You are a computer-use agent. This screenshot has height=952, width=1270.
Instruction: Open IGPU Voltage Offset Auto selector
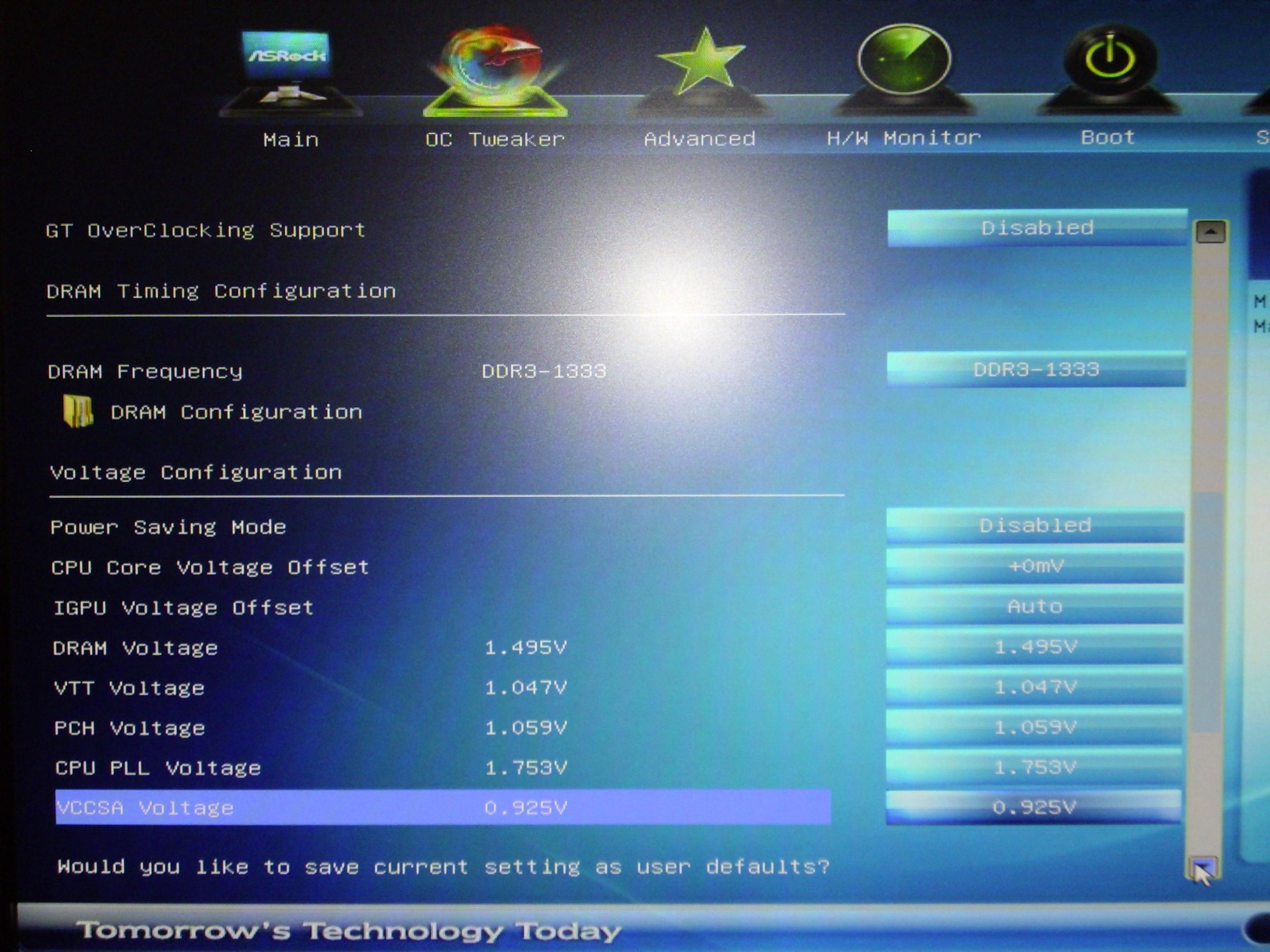1034,607
